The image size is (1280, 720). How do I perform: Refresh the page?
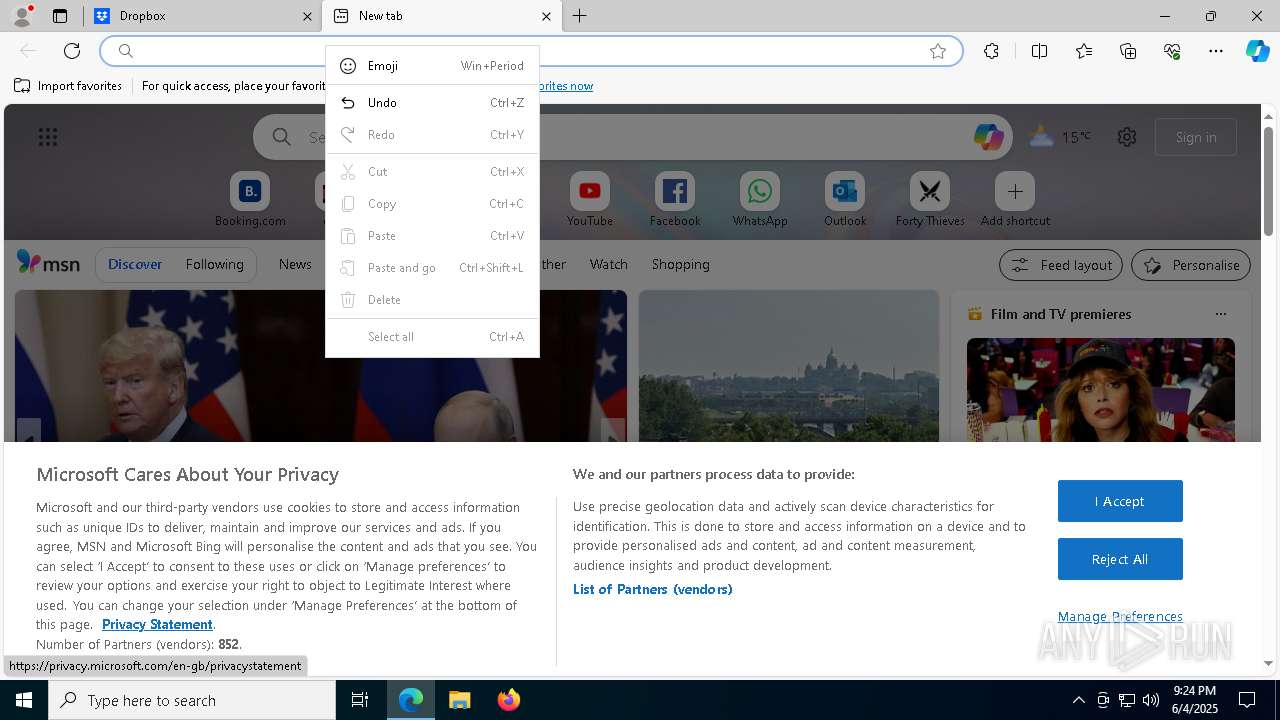[72, 51]
